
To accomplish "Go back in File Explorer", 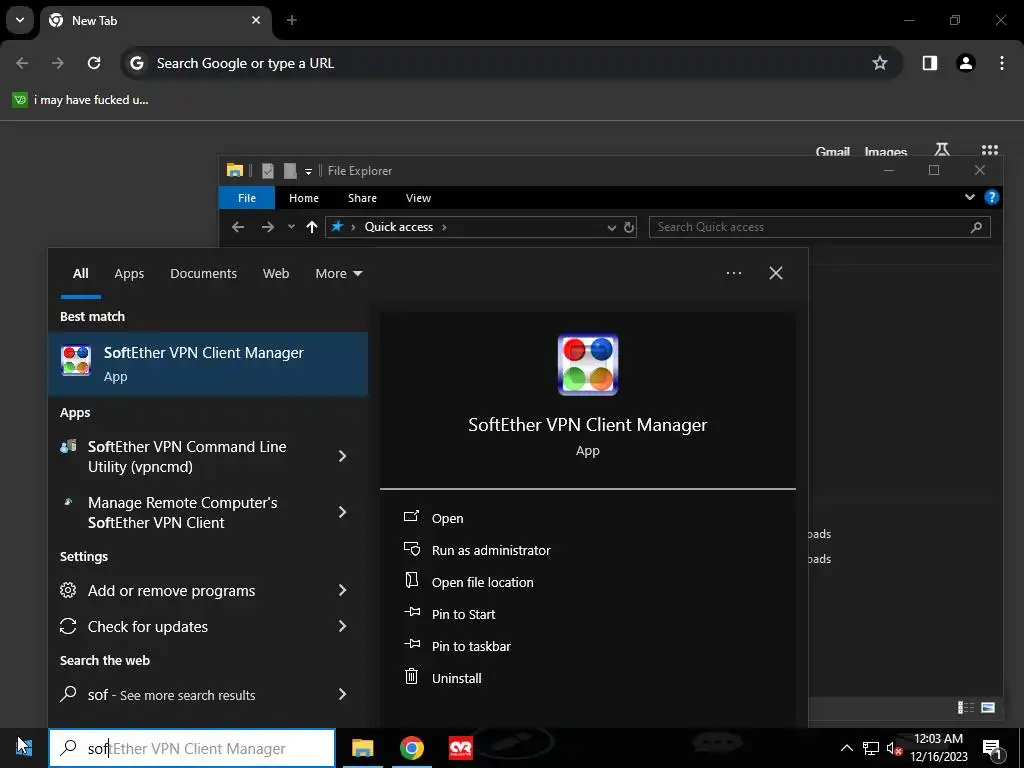I will (x=238, y=227).
